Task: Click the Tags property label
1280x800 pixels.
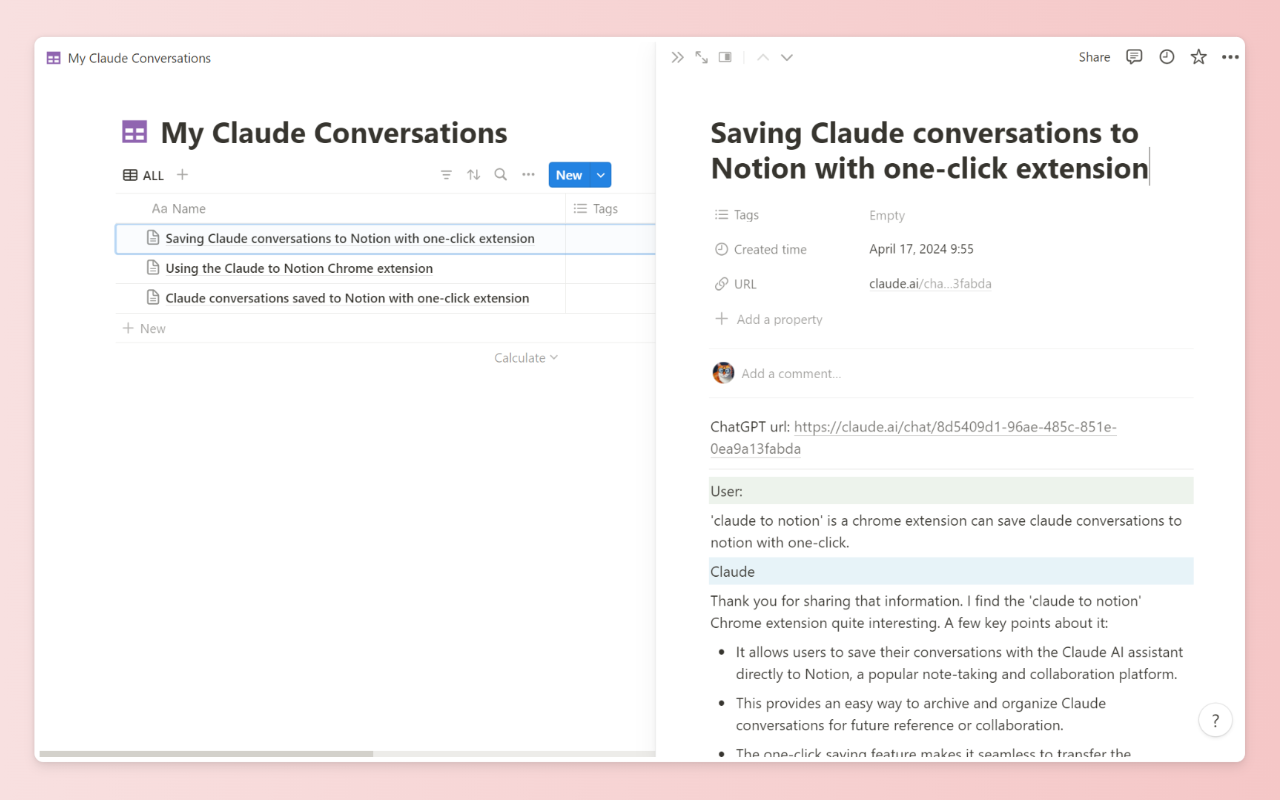Action: click(x=737, y=215)
